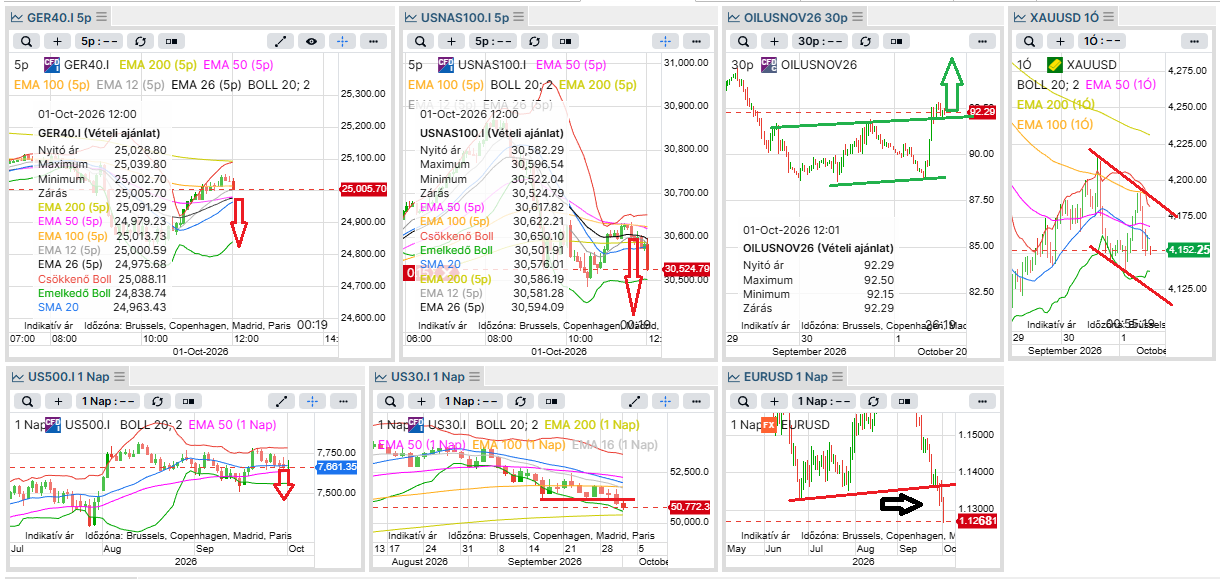The image size is (1220, 579).
Task: Select the US30.I 1 Nap panel tab
Action: (427, 377)
